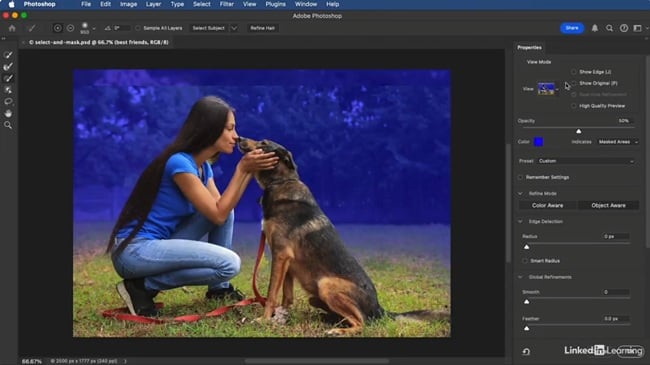Open the Layer menu
This screenshot has height=365, width=650.
coord(153,4)
